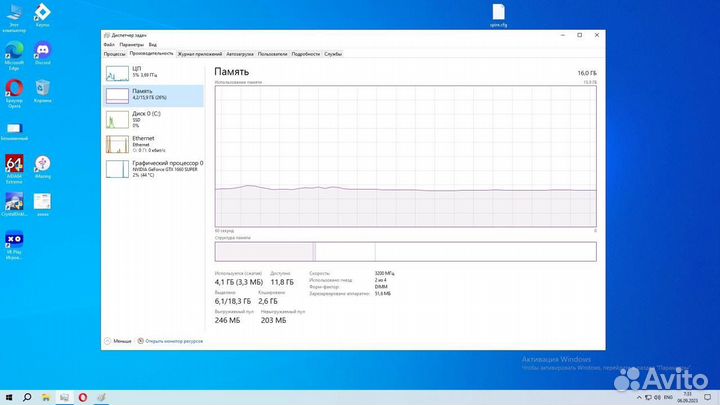Click the memory composition bar

(x=405, y=252)
